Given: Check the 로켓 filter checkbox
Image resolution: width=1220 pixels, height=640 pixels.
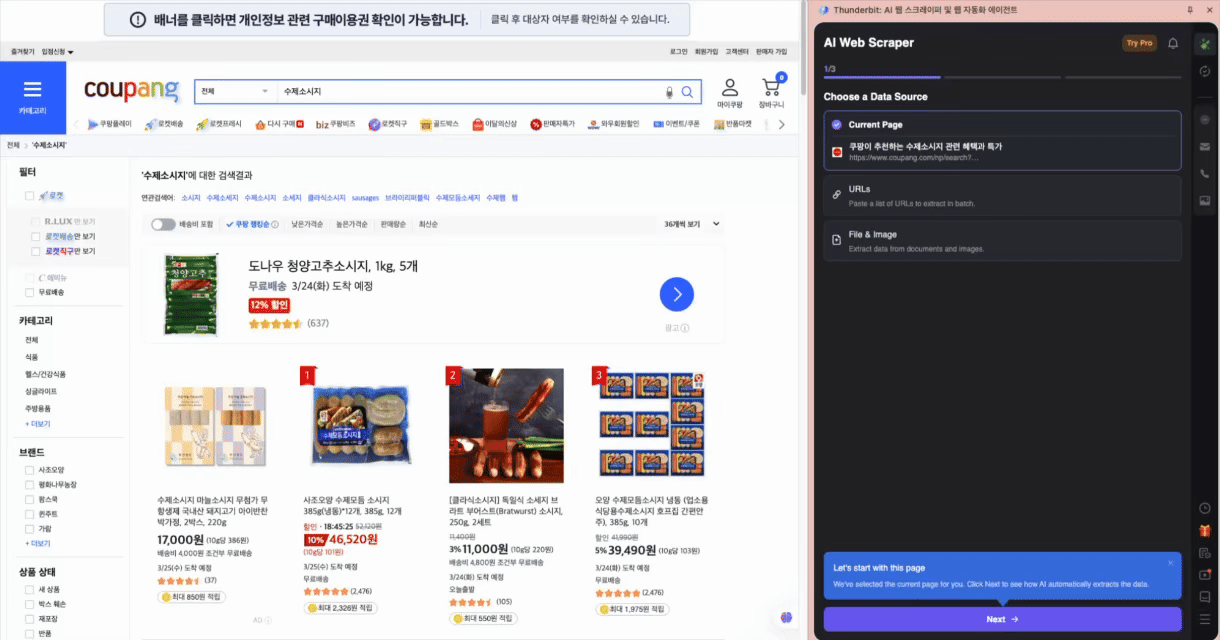Looking at the screenshot, I should click(30, 197).
